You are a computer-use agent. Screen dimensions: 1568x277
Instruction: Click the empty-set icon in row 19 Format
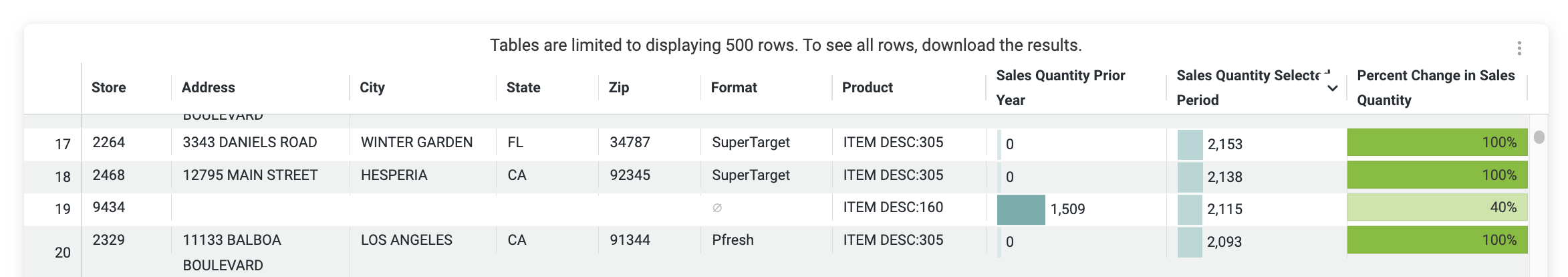pos(717,208)
